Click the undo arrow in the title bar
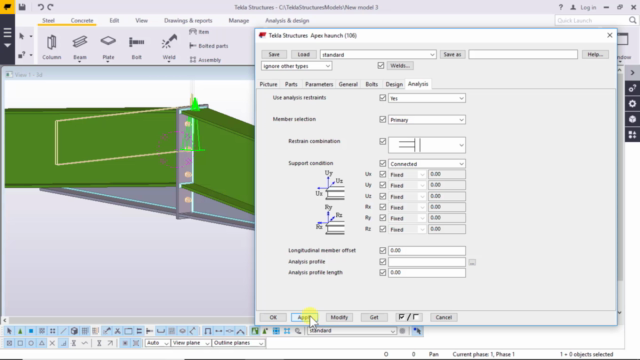The image size is (640, 360). [40, 7]
